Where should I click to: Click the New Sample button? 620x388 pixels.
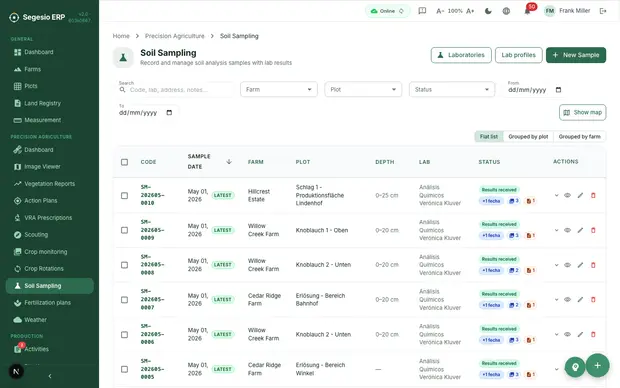click(576, 55)
